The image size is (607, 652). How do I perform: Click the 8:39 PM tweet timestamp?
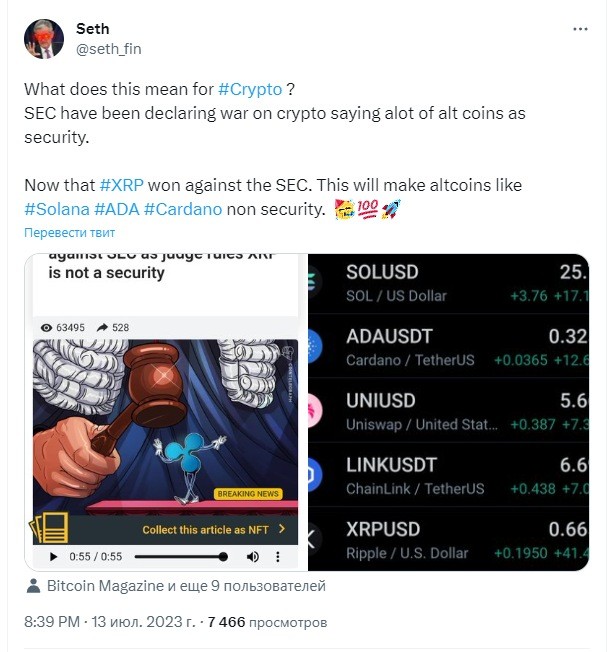click(x=52, y=622)
